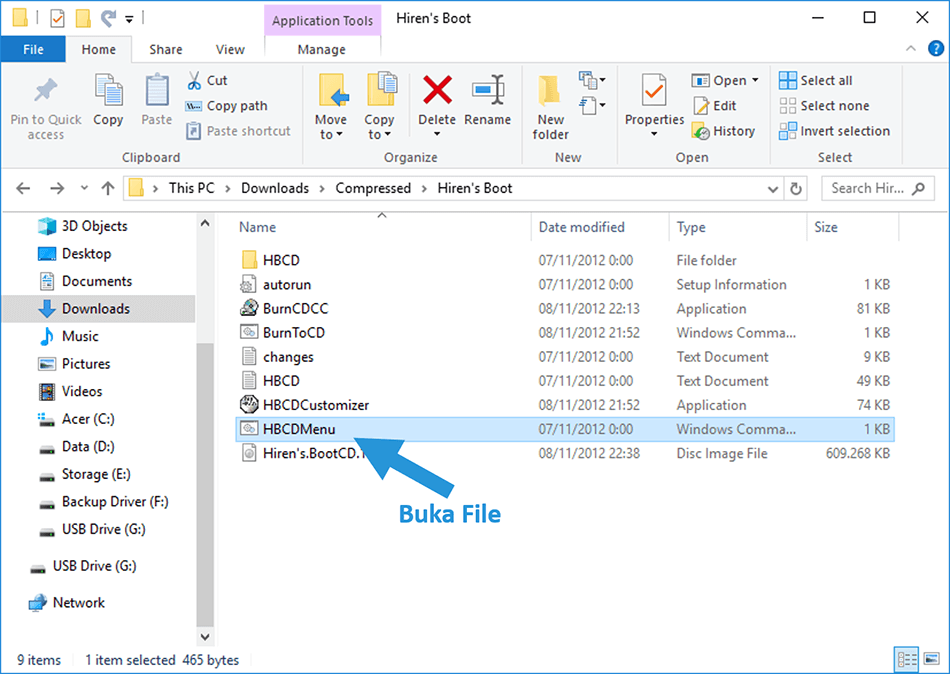Click Invert selection in ribbon
This screenshot has width=950, height=674.
[x=834, y=131]
